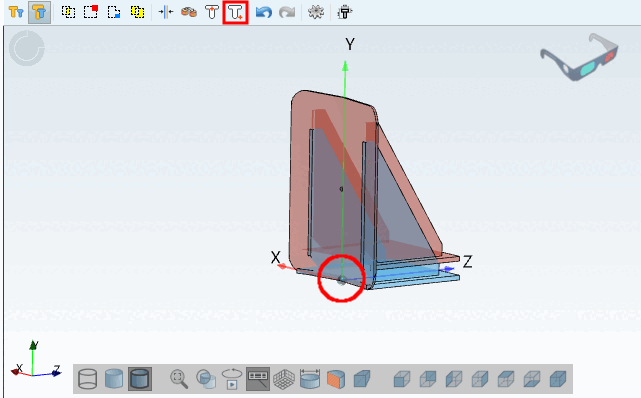Viewport: 641px width, 398px height.
Task: Click selection tool with red corner square
Action: [91, 12]
